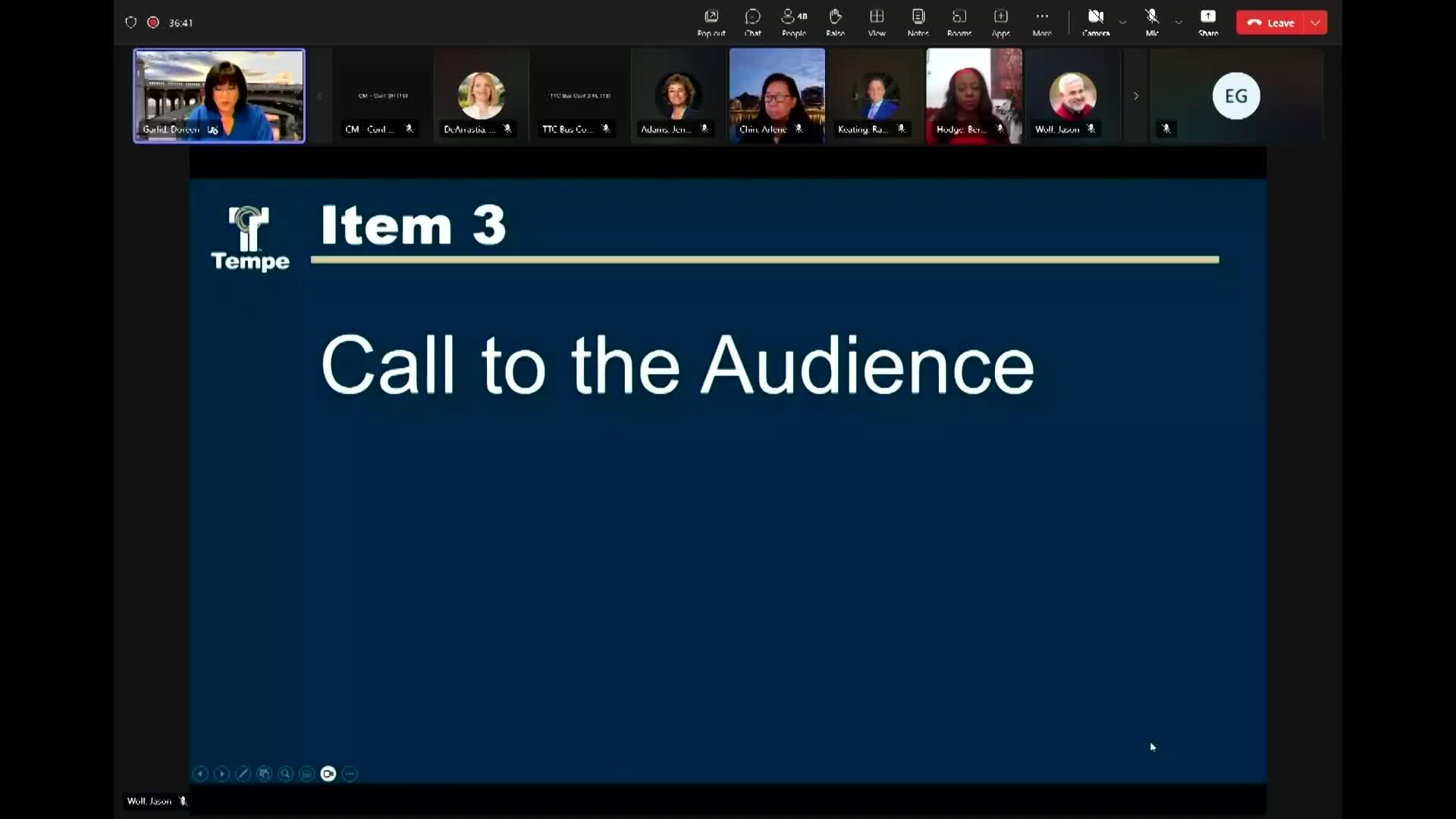
Task: Toggle the Camera on
Action: [x=1096, y=22]
